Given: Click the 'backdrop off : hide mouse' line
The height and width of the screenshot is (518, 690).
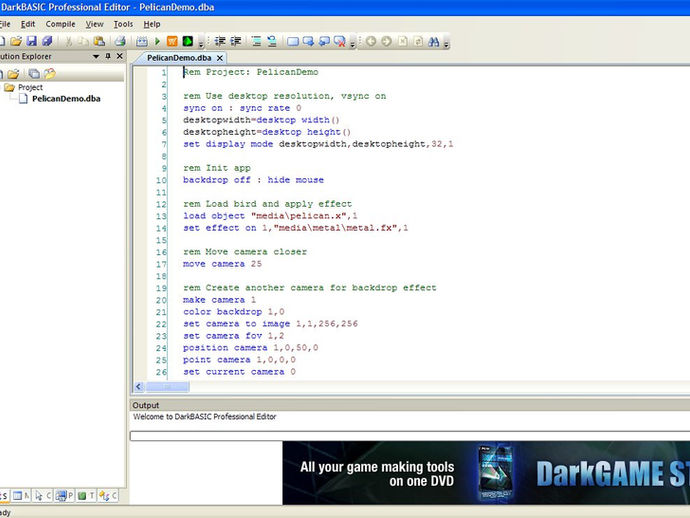Looking at the screenshot, I should click(x=253, y=180).
